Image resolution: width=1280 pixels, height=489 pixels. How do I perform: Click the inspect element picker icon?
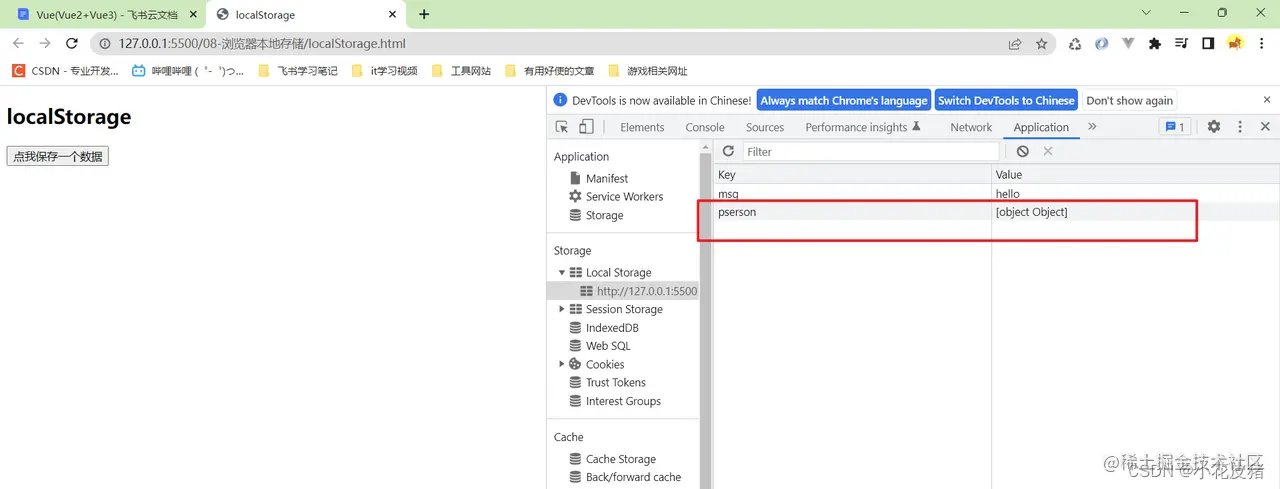click(562, 127)
